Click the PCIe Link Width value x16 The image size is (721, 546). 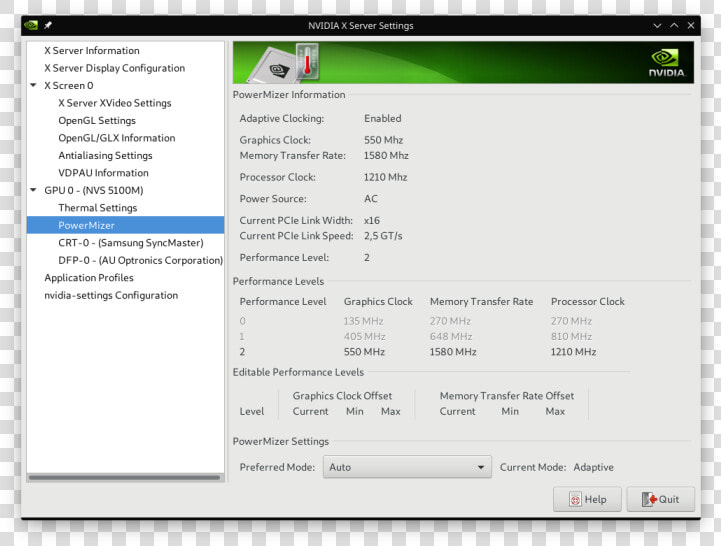click(x=372, y=220)
